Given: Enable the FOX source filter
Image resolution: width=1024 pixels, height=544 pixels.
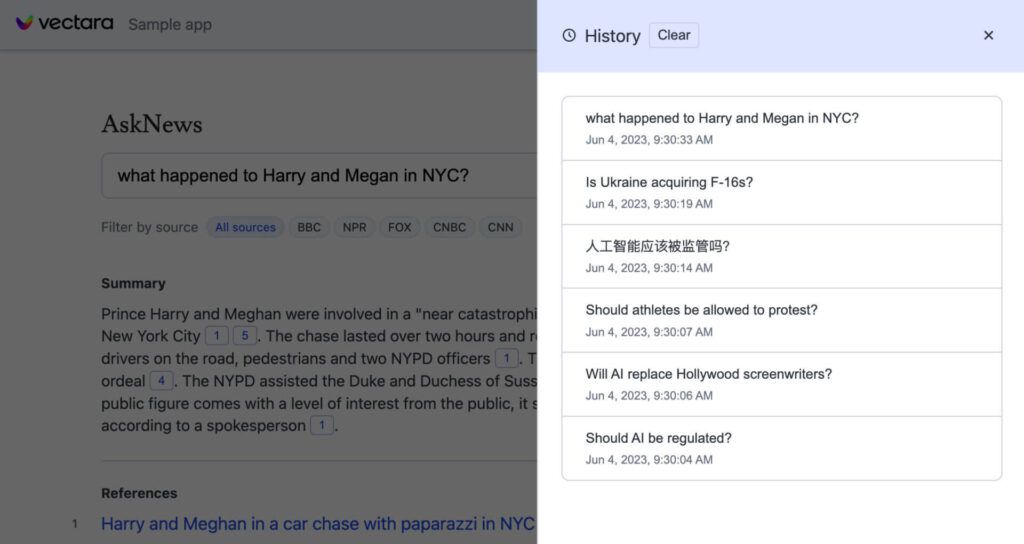Looking at the screenshot, I should click(399, 227).
